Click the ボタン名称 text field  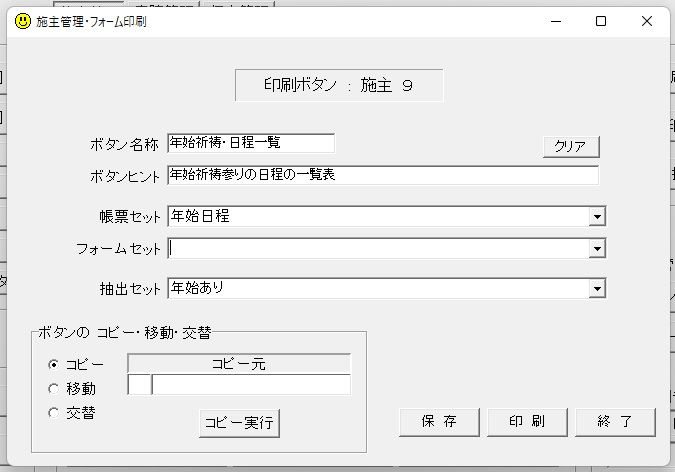tap(251, 143)
